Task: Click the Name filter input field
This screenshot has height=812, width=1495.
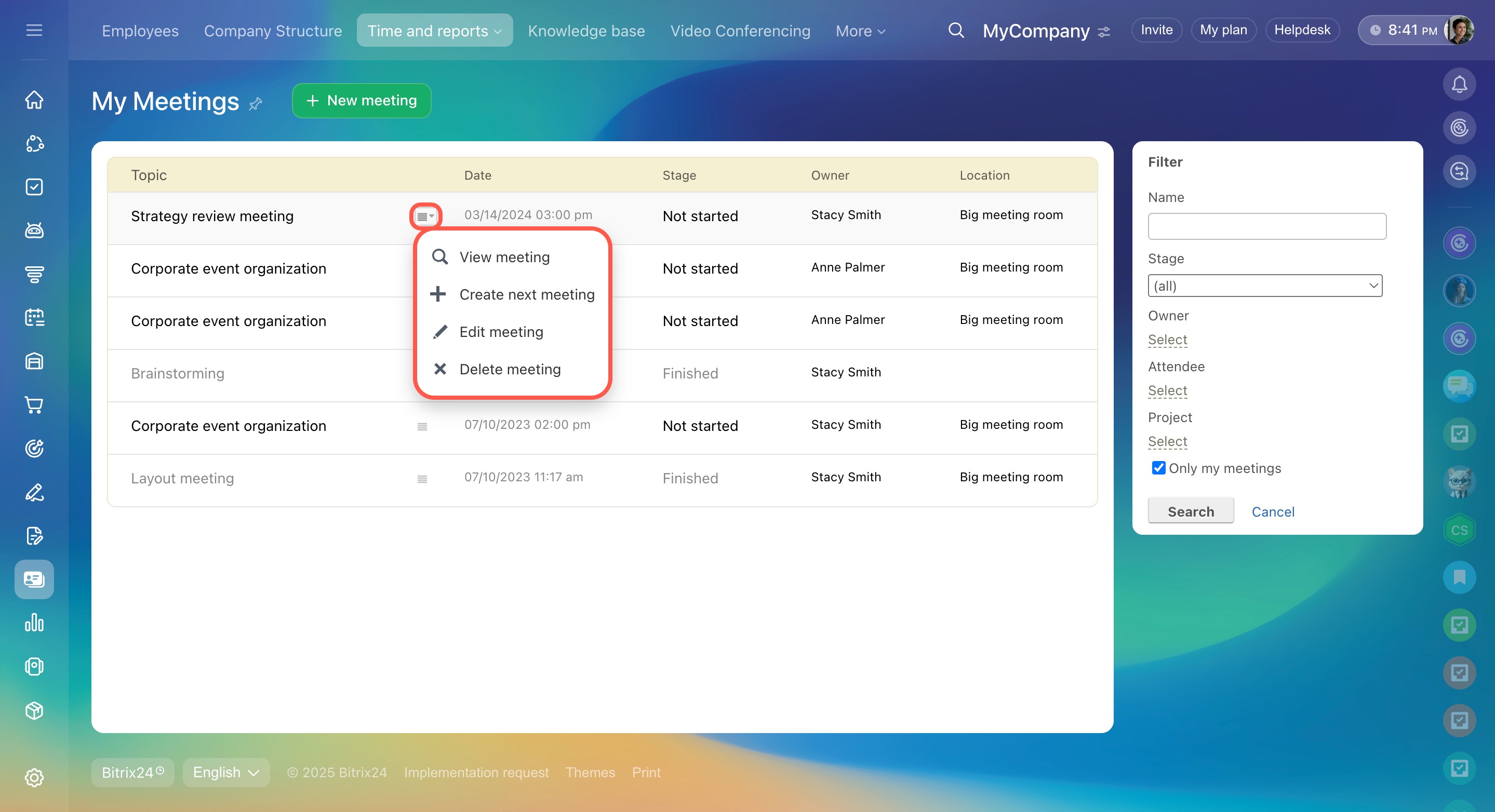Action: tap(1266, 226)
